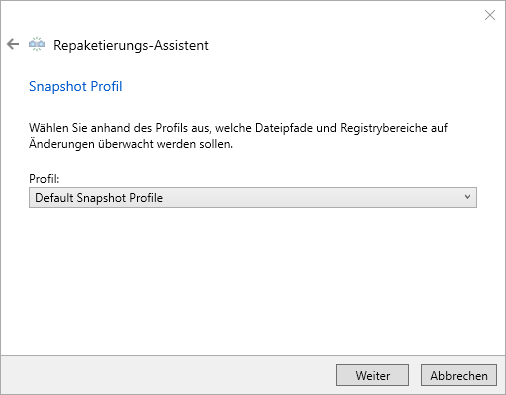Cancel the wizard with Abbrechen
The width and height of the screenshot is (506, 395).
(459, 375)
